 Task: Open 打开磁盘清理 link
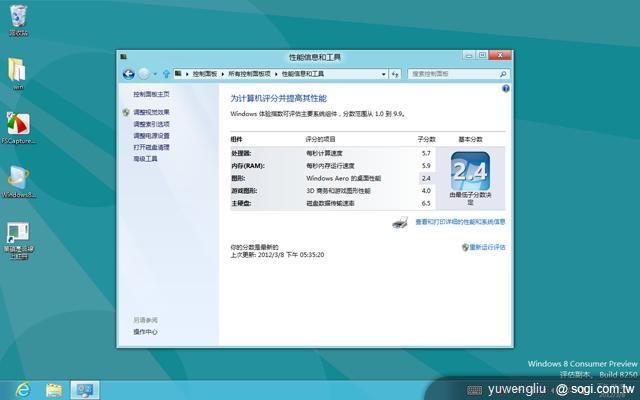coord(151,147)
